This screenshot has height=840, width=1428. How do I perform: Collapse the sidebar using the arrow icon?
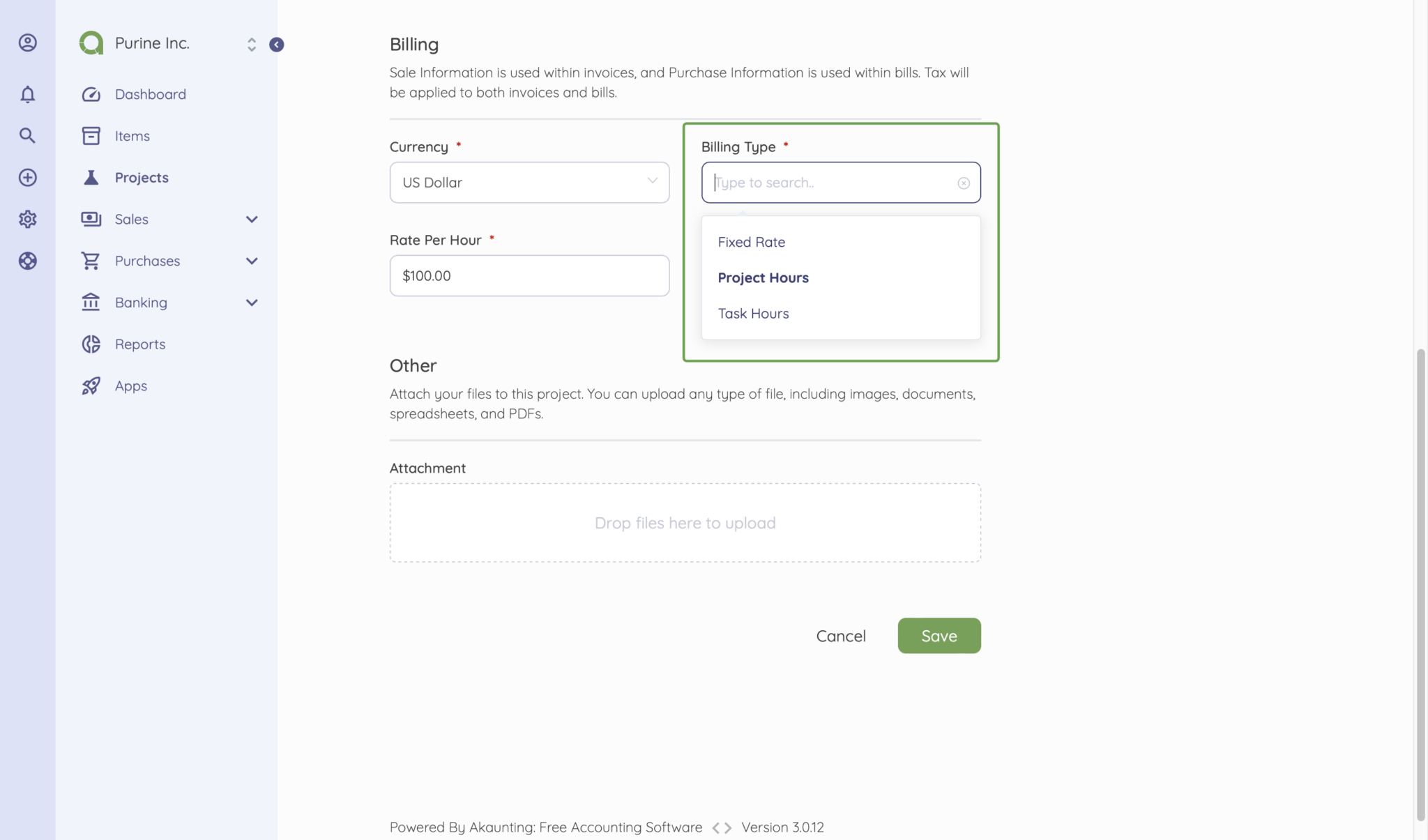click(276, 44)
